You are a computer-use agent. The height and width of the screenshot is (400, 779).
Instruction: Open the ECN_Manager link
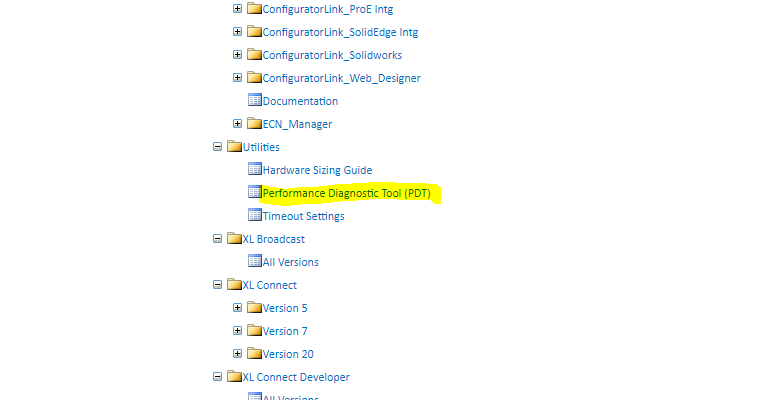coord(298,124)
